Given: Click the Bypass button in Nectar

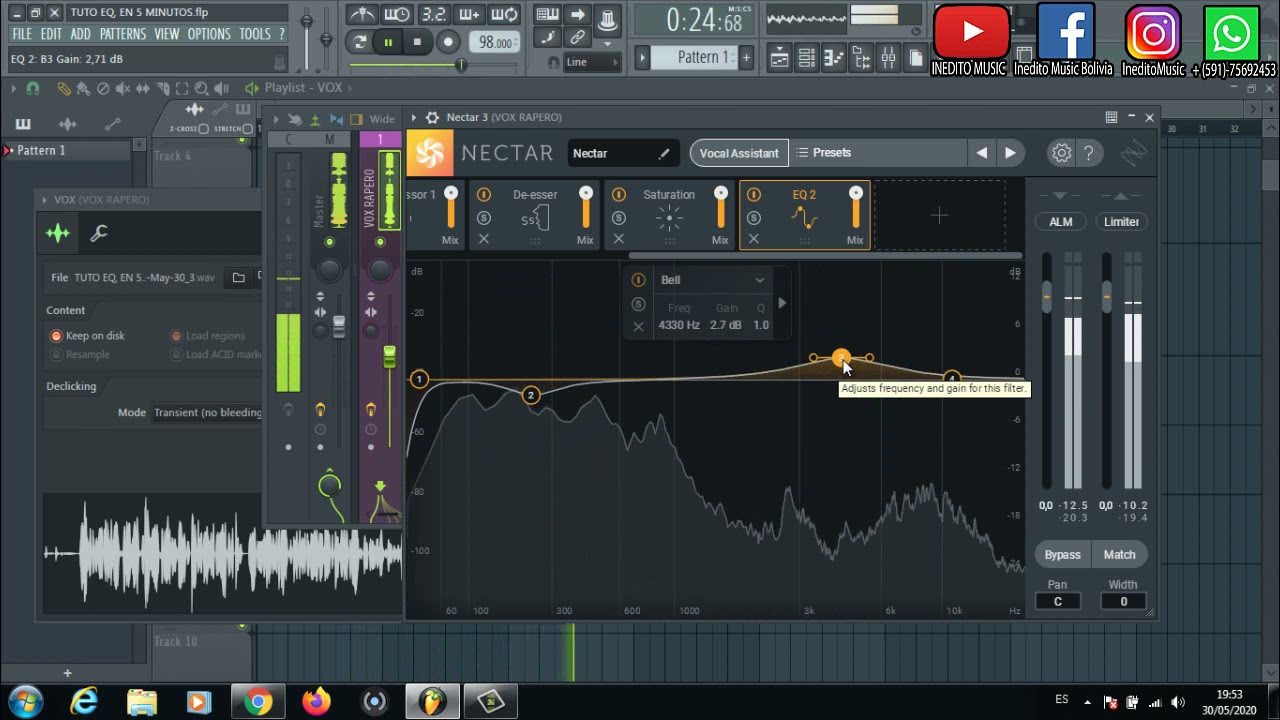Looking at the screenshot, I should (x=1062, y=555).
